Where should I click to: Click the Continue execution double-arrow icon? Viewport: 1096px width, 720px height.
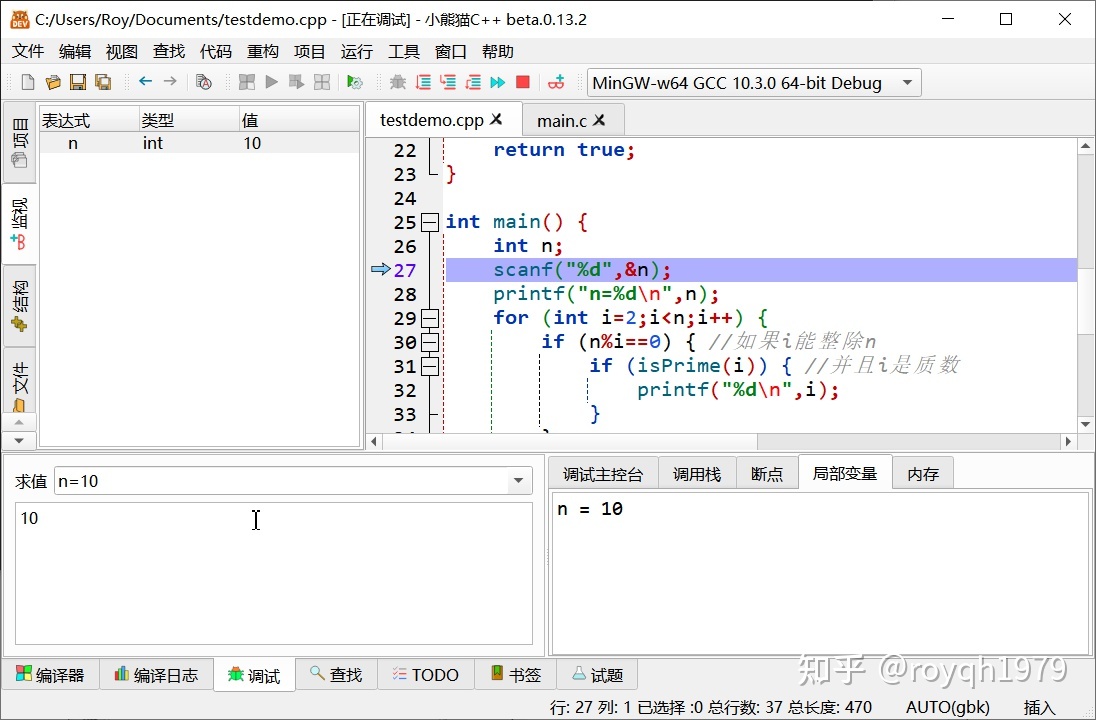click(x=497, y=82)
